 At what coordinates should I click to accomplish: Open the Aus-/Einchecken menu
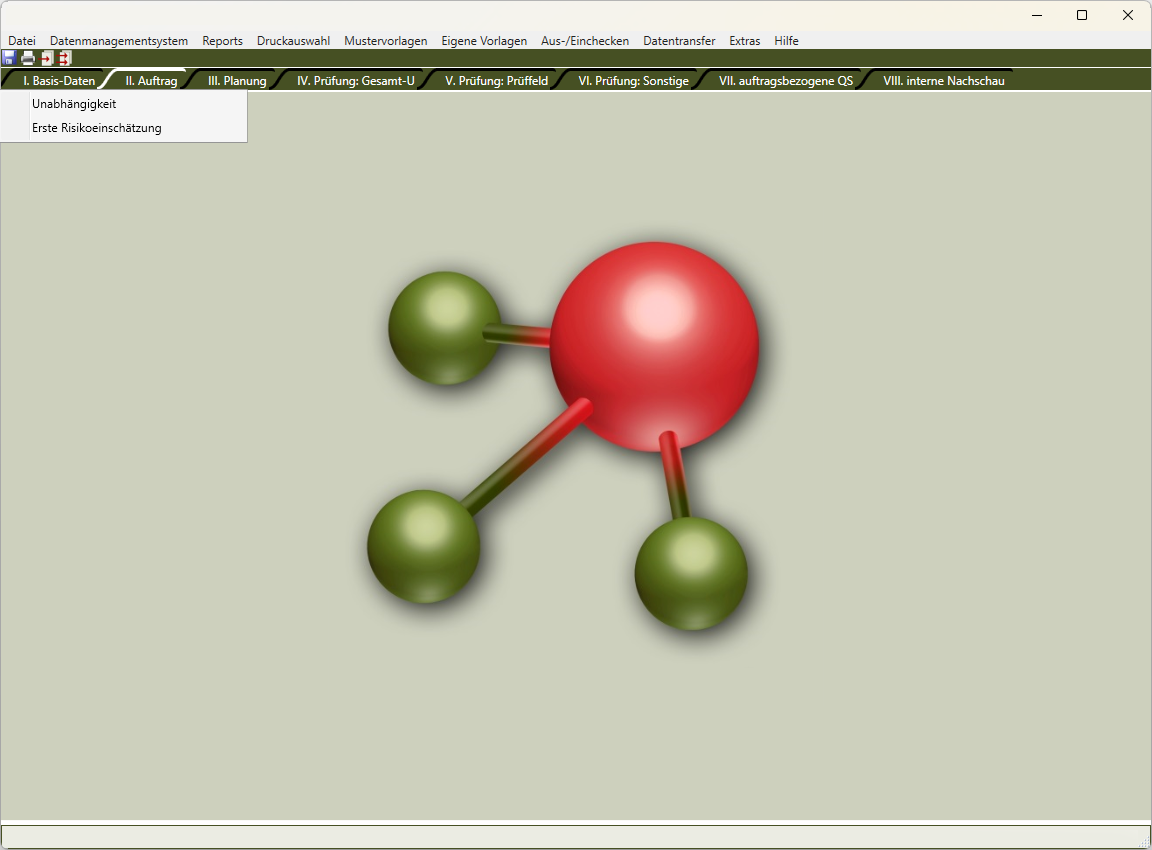585,41
